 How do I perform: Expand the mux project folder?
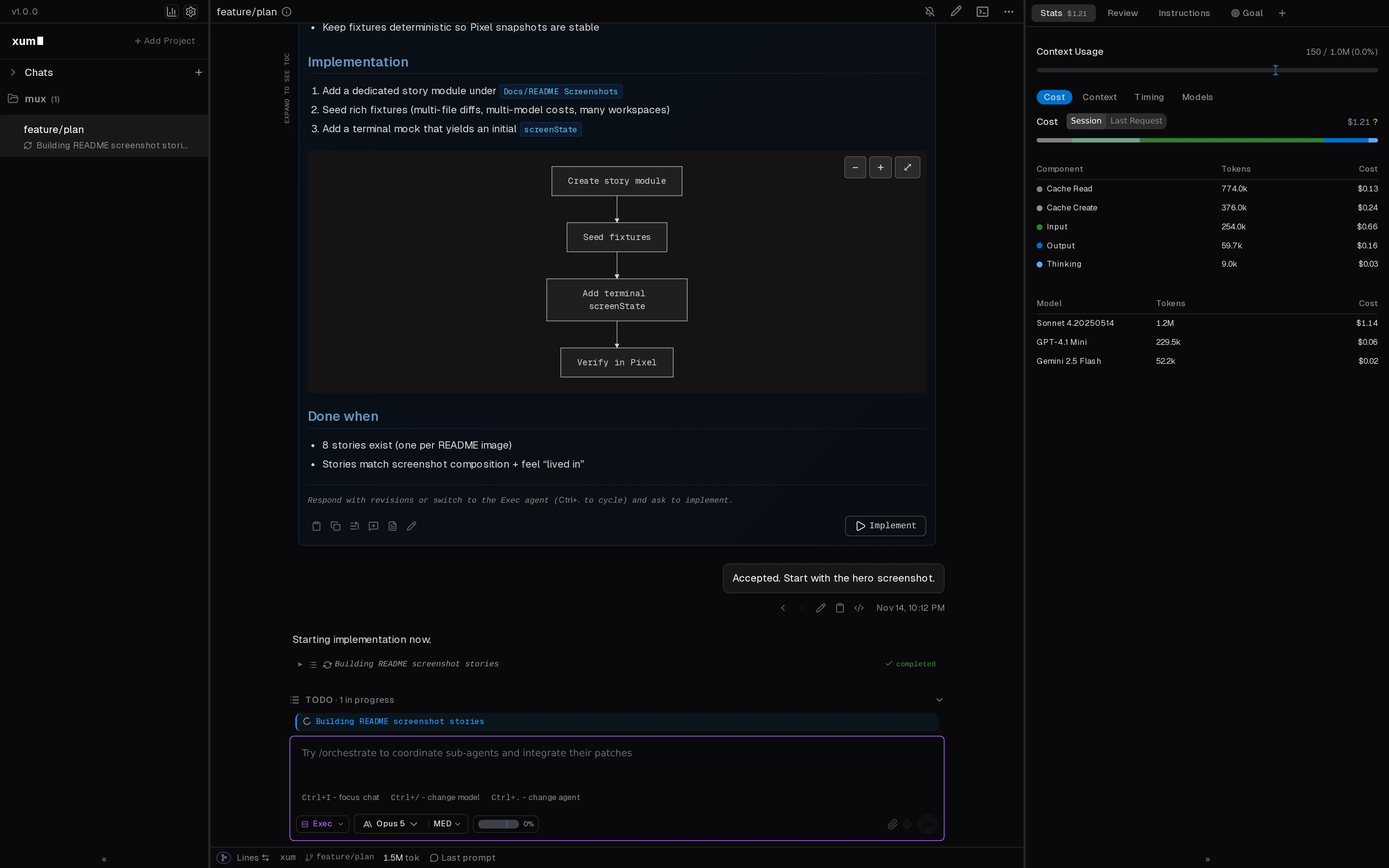(x=13, y=99)
